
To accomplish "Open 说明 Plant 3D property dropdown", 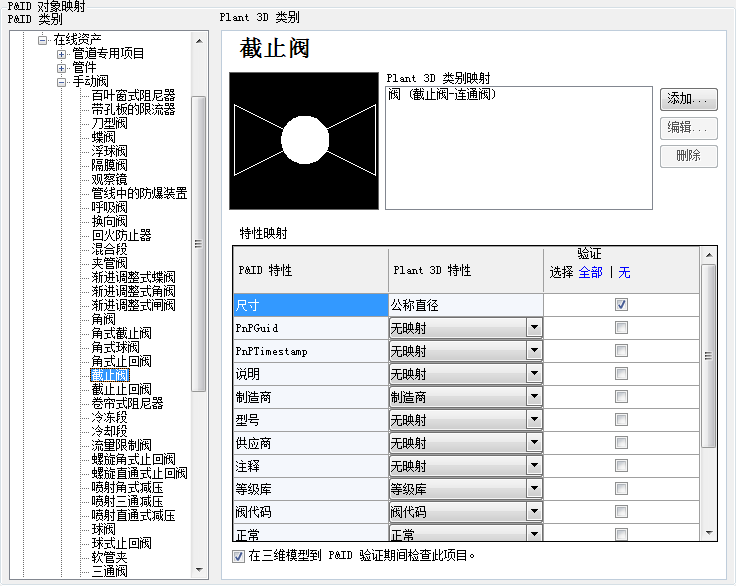I will pos(534,374).
